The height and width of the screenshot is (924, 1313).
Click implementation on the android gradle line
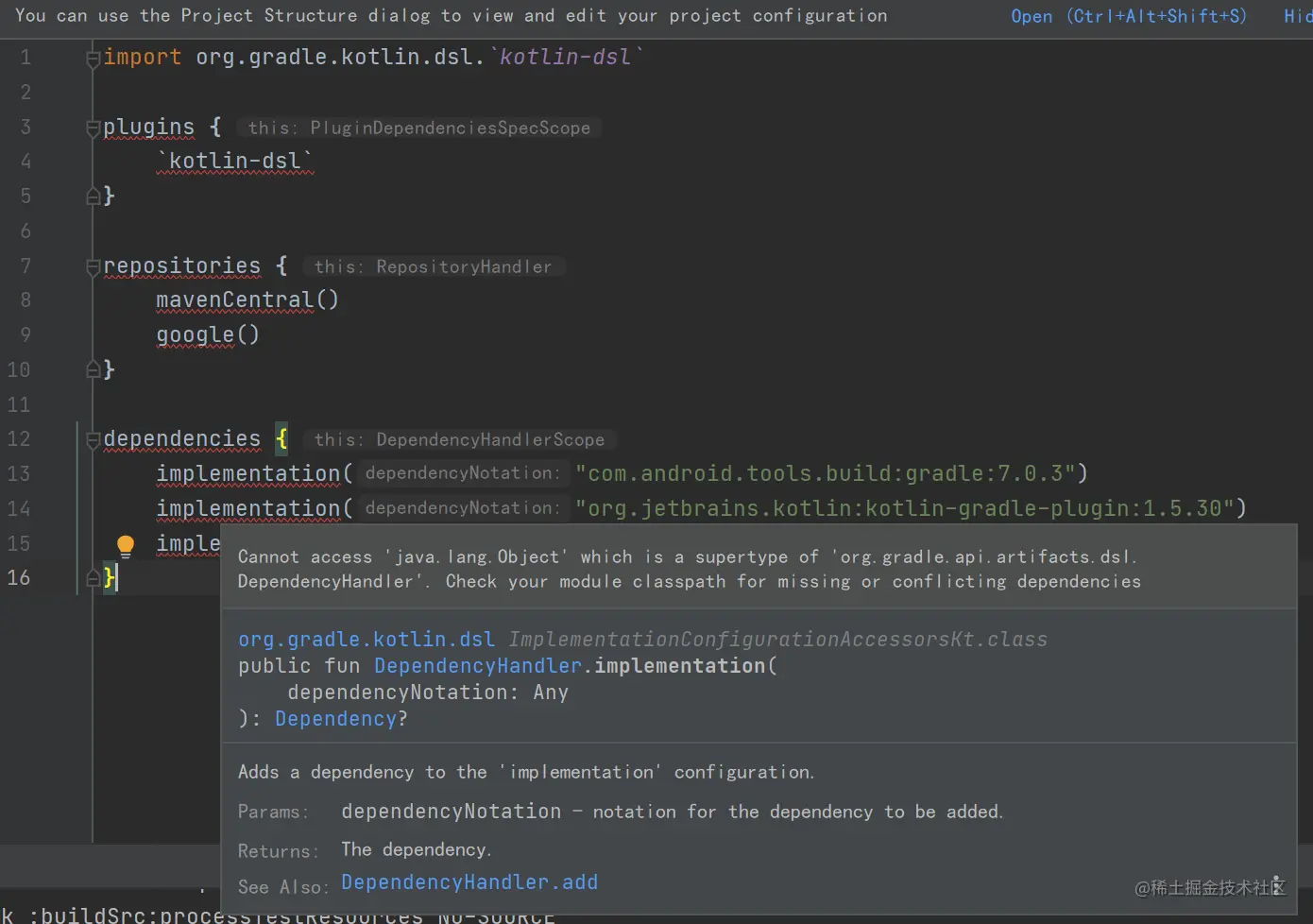[248, 473]
